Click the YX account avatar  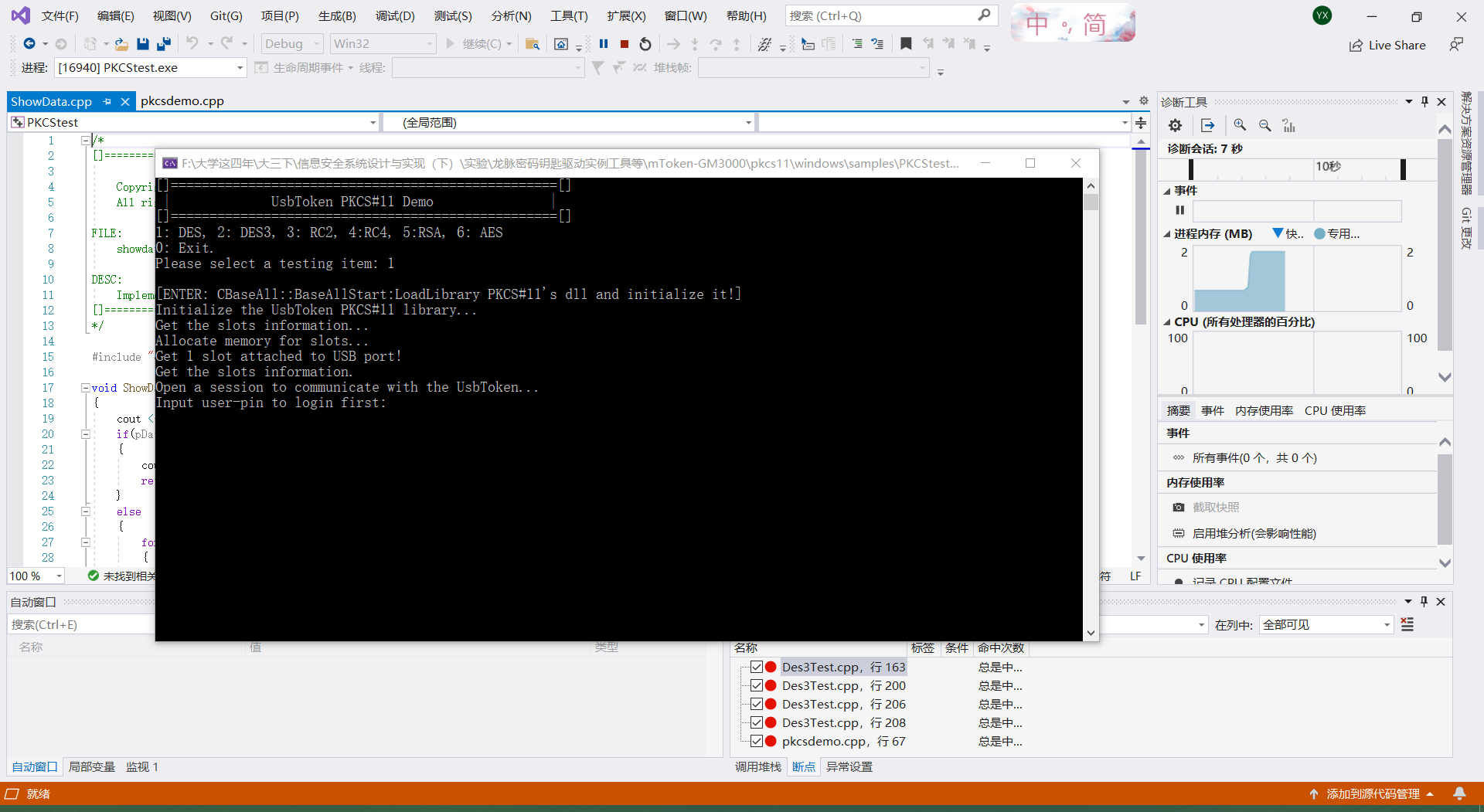[1322, 15]
